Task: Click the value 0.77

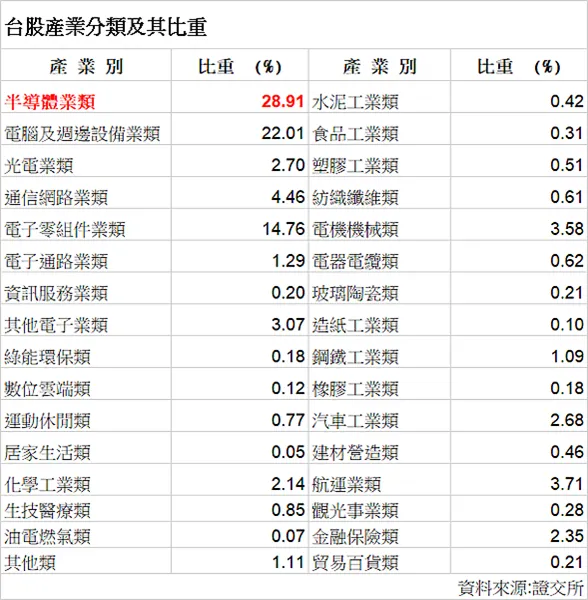Action: point(288,420)
